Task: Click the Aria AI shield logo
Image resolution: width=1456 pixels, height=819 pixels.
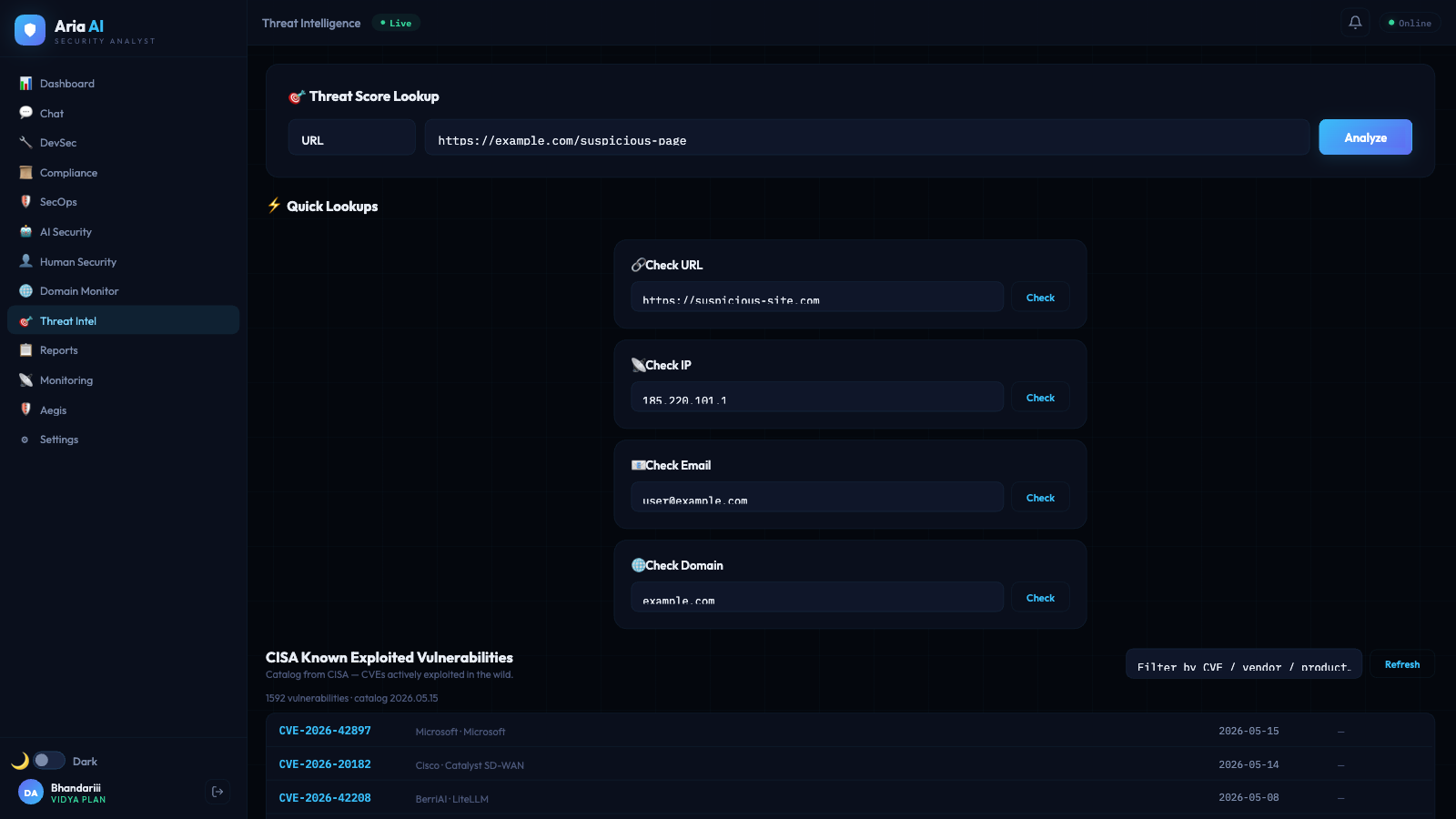Action: (x=30, y=30)
